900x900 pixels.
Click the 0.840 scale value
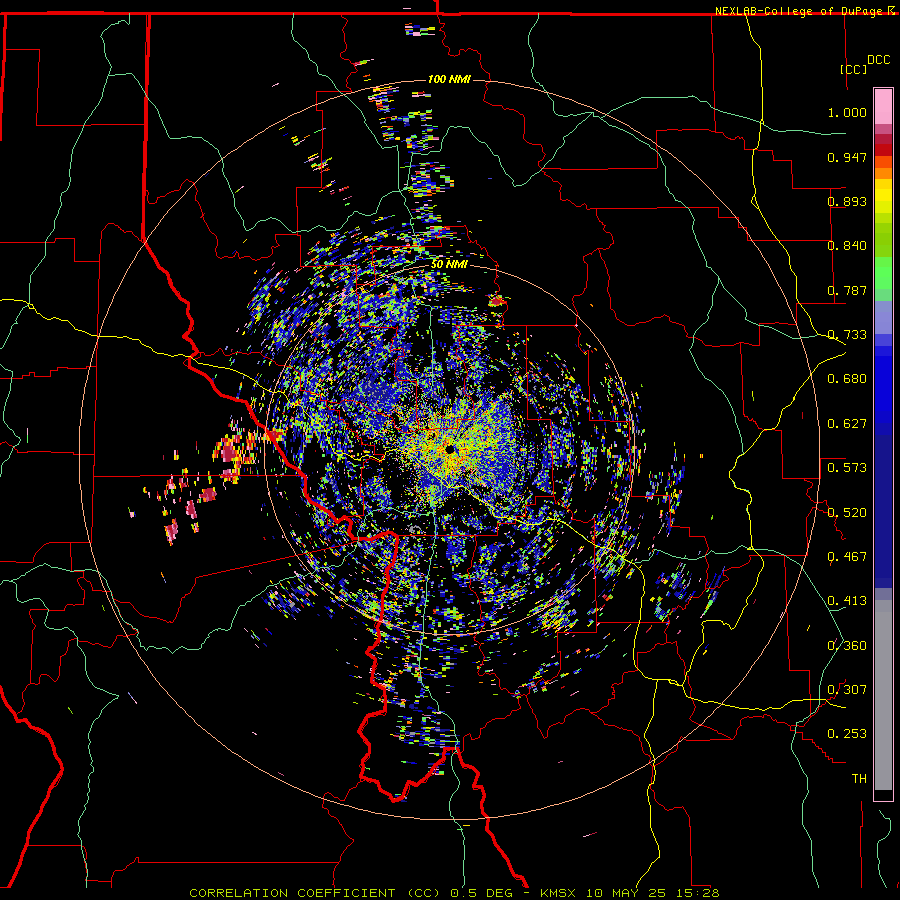tap(847, 246)
